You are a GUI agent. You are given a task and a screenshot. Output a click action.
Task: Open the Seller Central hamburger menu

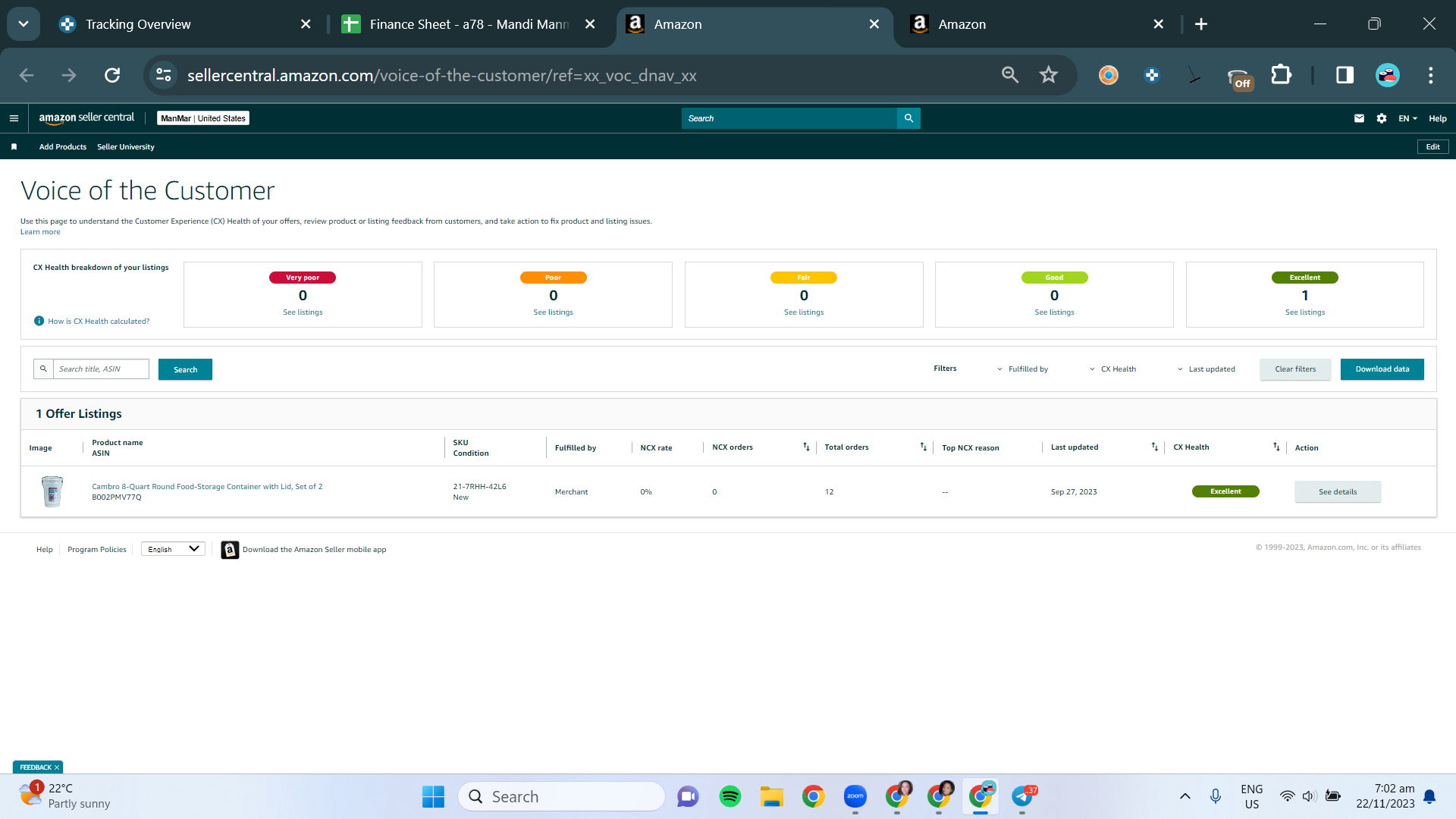14,118
